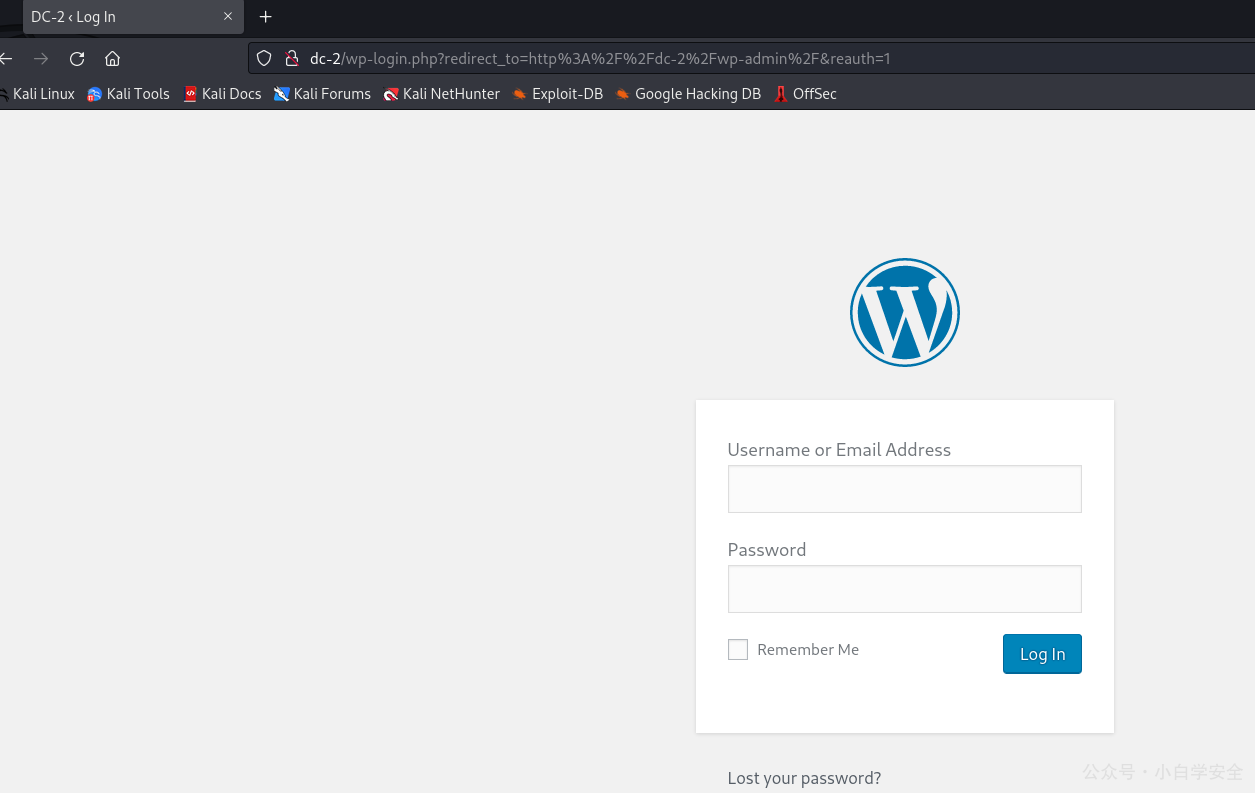Open the Exploit-DB bookmark
This screenshot has width=1255, height=793.
click(x=558, y=94)
